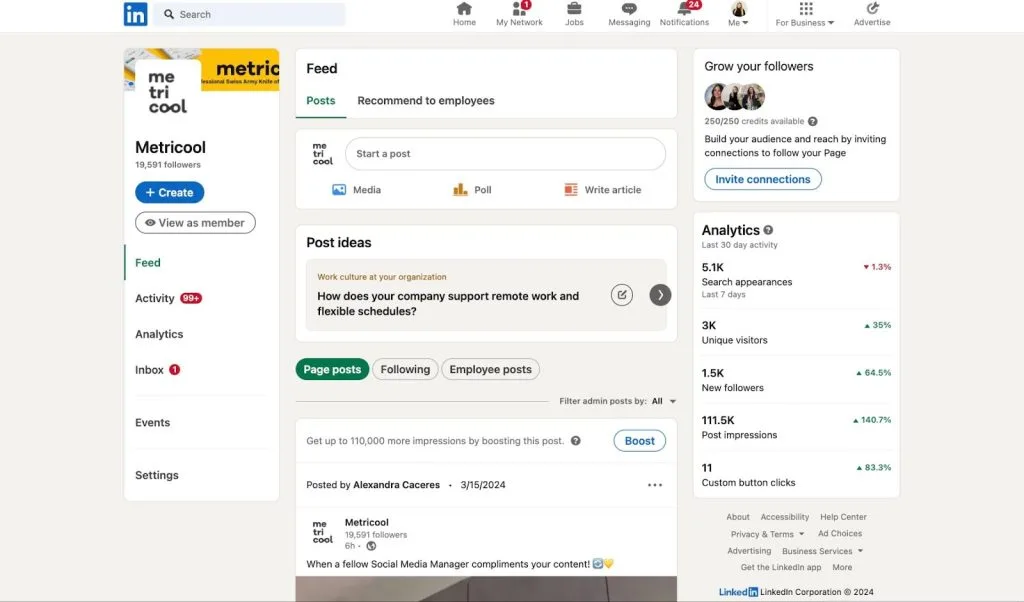Click credits available help icon
Screen dimensions: 1024x602
click(x=812, y=121)
